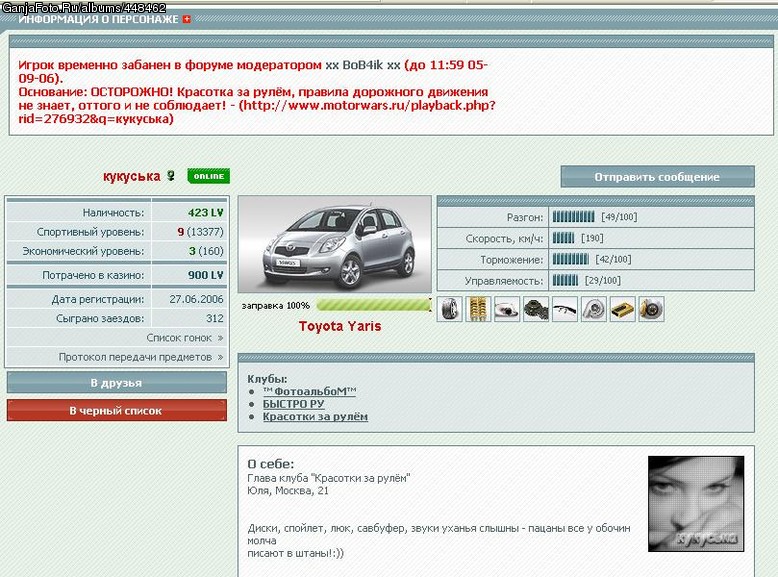Click the fuel заправка progress bar
The image size is (778, 577).
click(374, 305)
